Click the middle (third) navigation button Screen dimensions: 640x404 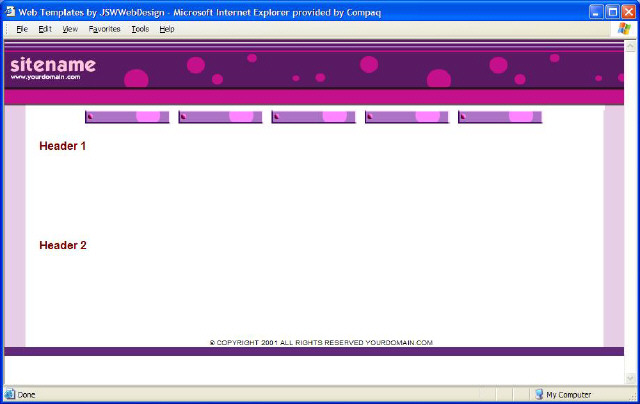point(313,117)
